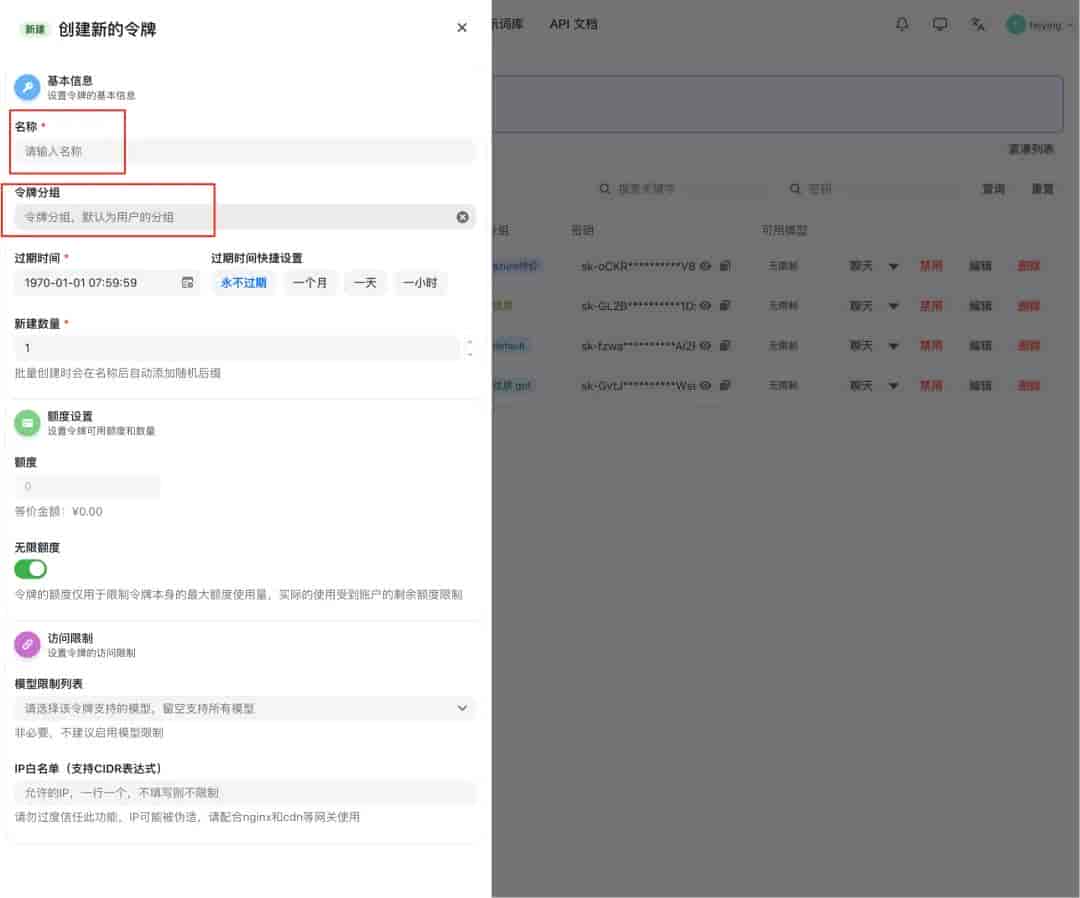The image size is (1080, 898).
Task: Set expiry to 一个月
Action: 310,282
